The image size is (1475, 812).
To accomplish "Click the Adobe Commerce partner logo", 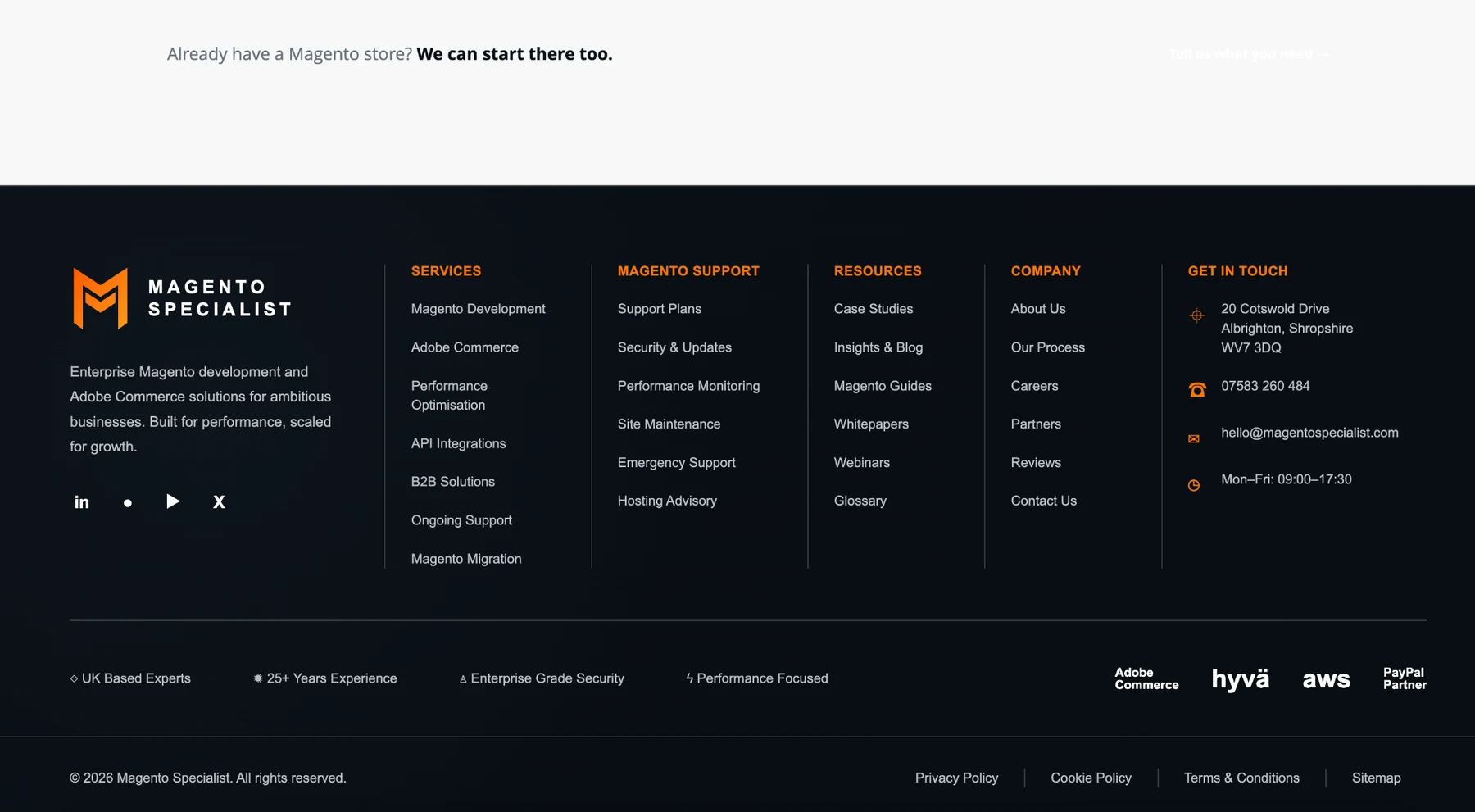I will click(x=1146, y=678).
